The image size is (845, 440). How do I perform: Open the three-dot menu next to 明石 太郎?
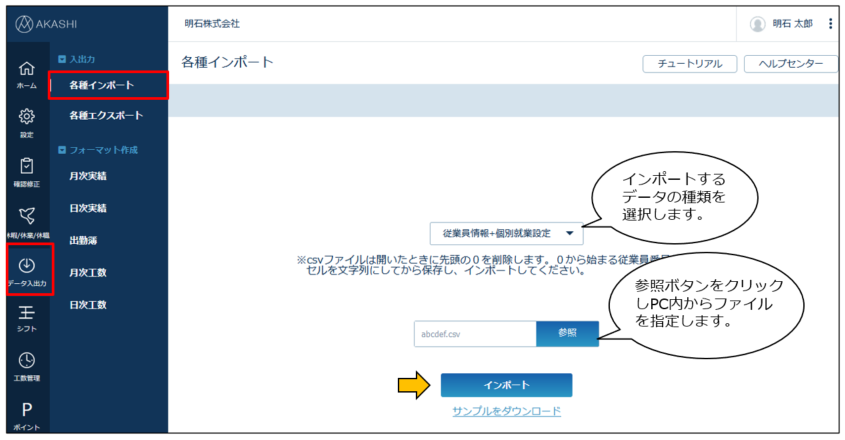pyautogui.click(x=830, y=24)
